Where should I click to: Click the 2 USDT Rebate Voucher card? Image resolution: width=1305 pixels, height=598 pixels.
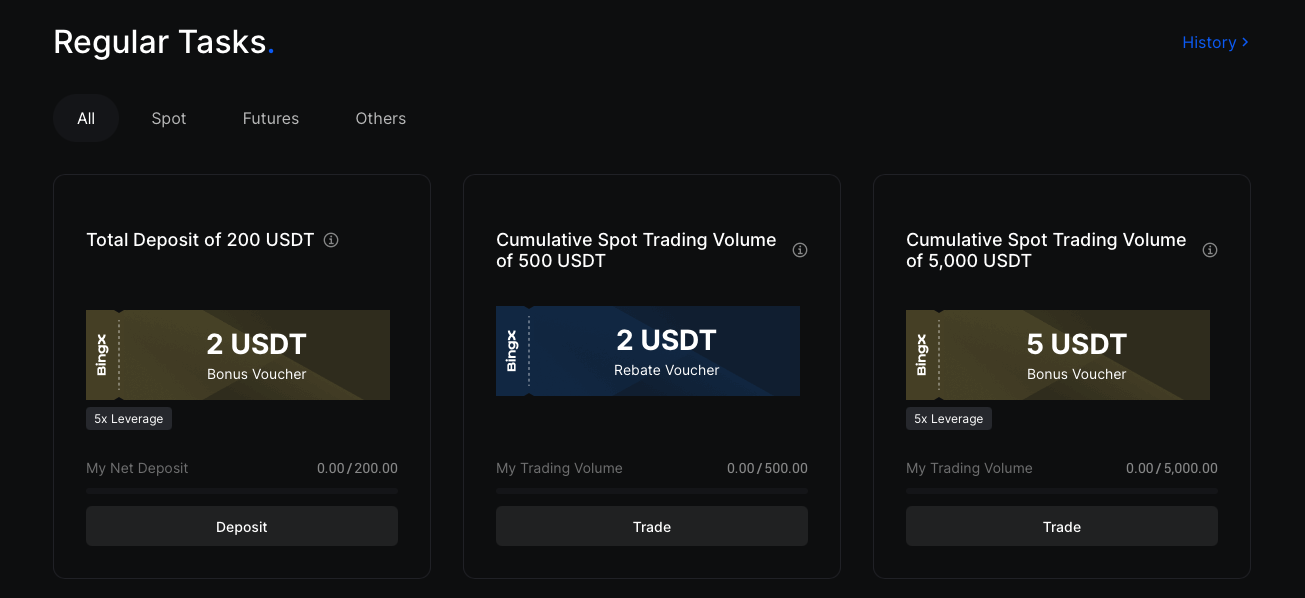(648, 351)
